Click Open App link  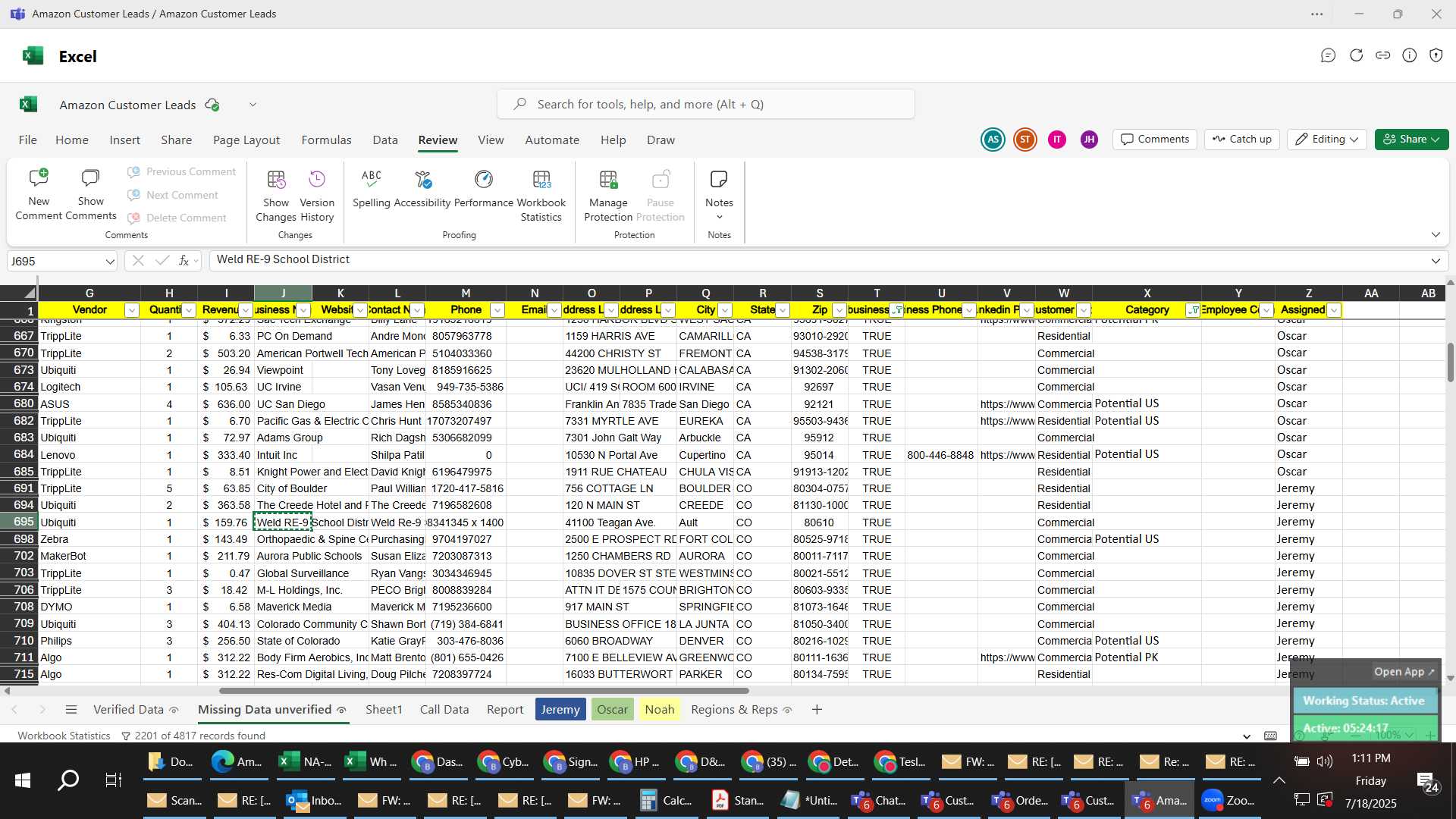point(1404,672)
